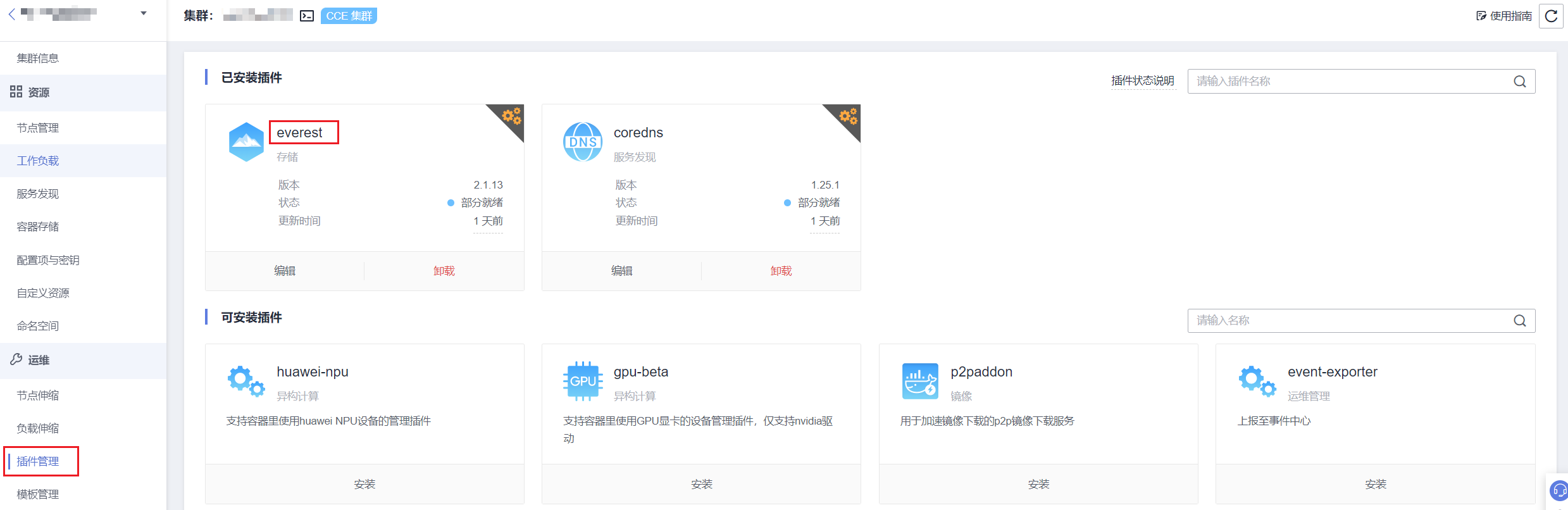Click the search icon for installed plugins

(x=1520, y=81)
